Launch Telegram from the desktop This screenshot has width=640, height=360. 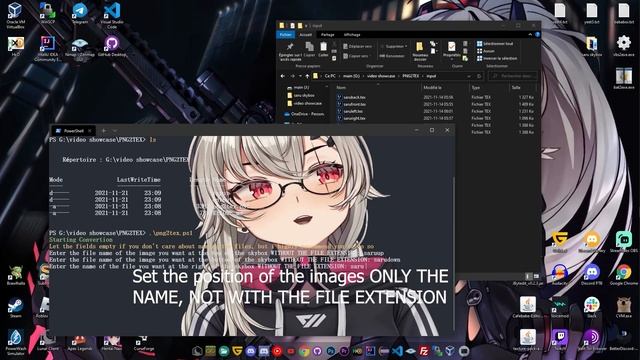pyautogui.click(x=80, y=13)
